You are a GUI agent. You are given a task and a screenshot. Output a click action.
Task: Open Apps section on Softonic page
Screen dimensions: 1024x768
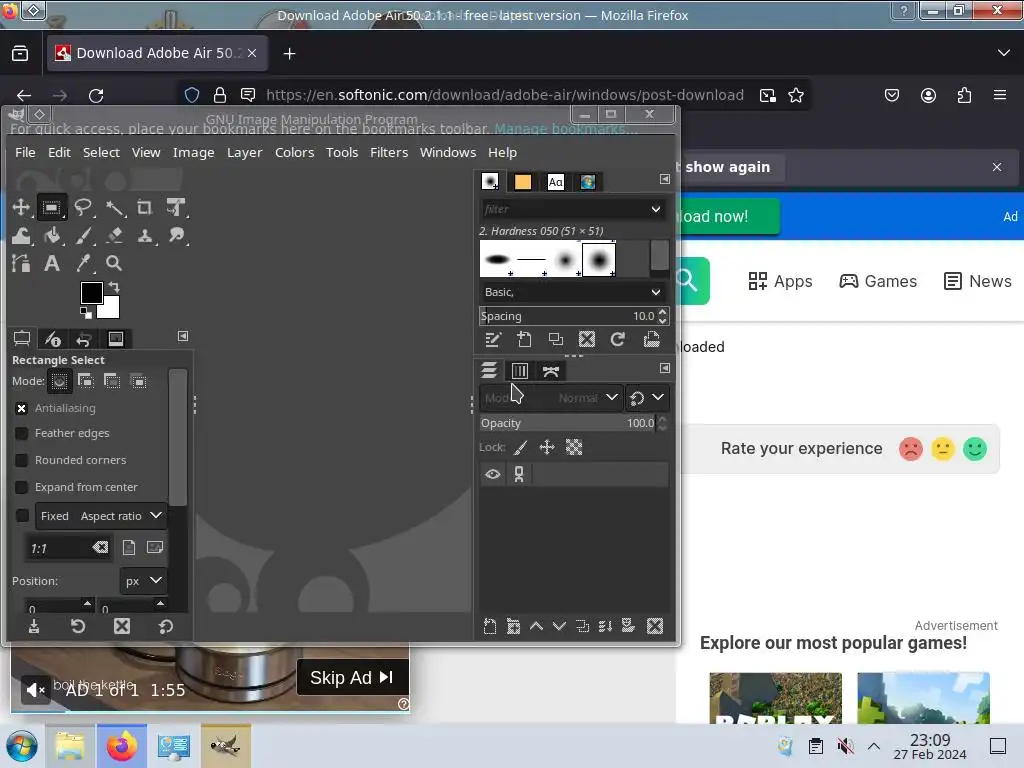780,281
